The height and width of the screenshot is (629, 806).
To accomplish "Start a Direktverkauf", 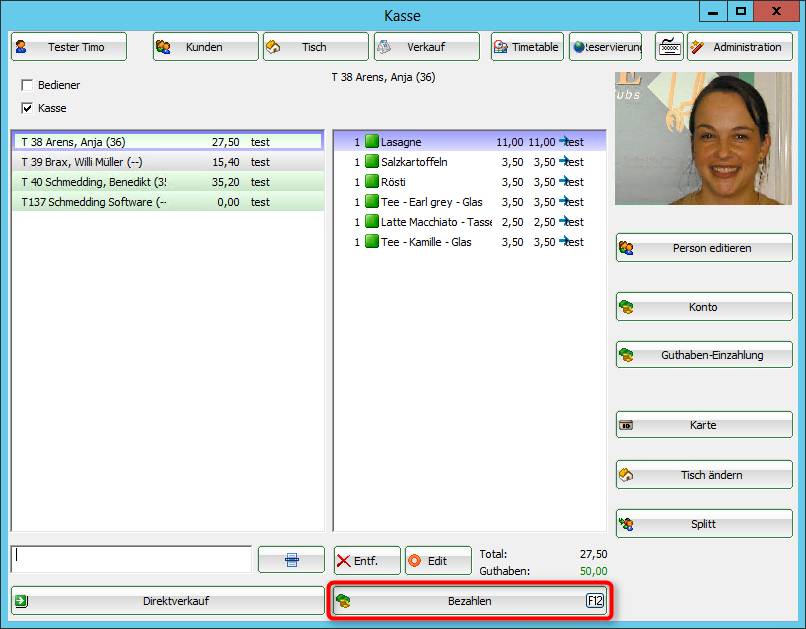I will pyautogui.click(x=167, y=601).
